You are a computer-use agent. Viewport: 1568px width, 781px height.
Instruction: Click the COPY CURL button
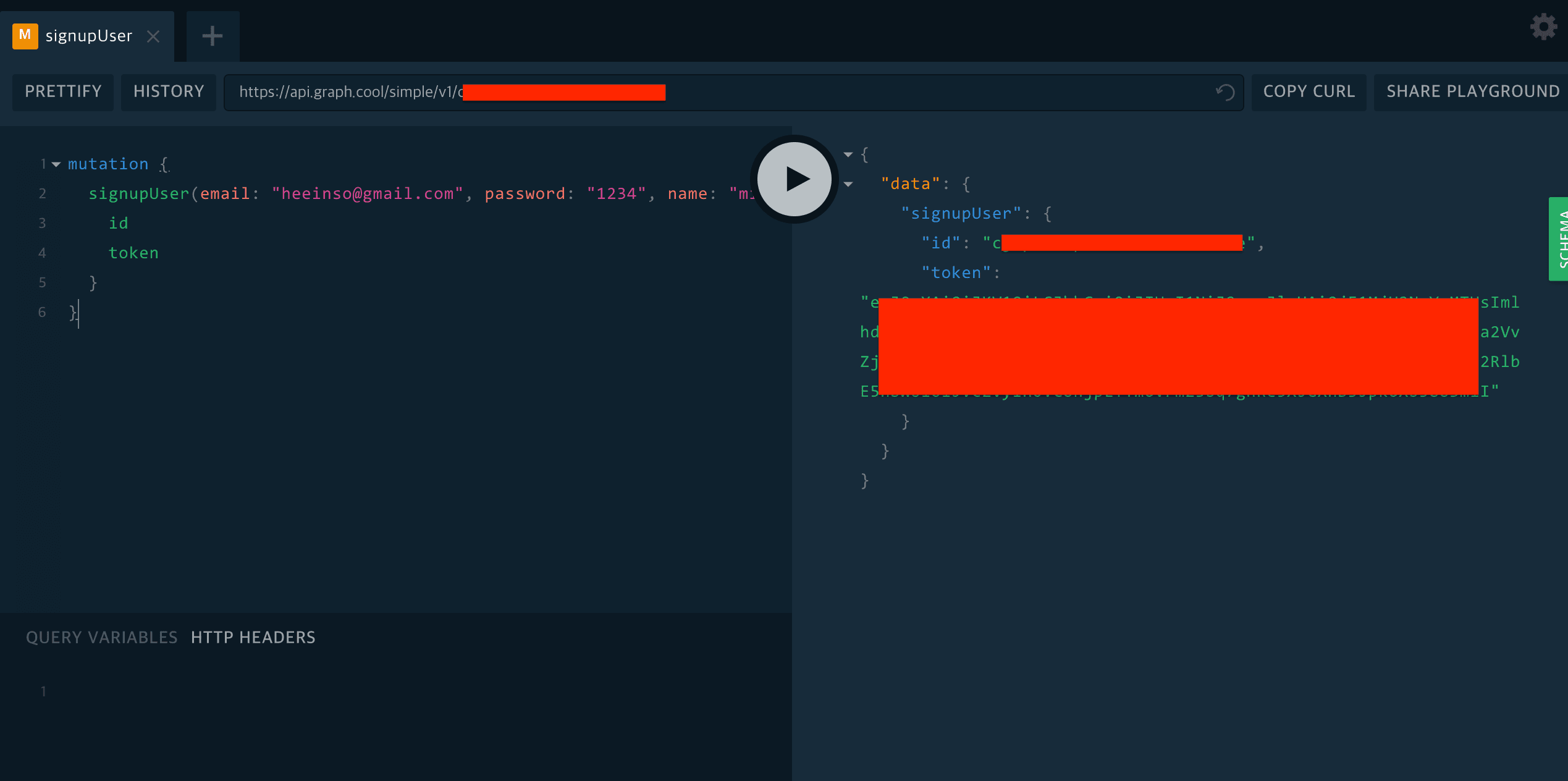pos(1309,92)
